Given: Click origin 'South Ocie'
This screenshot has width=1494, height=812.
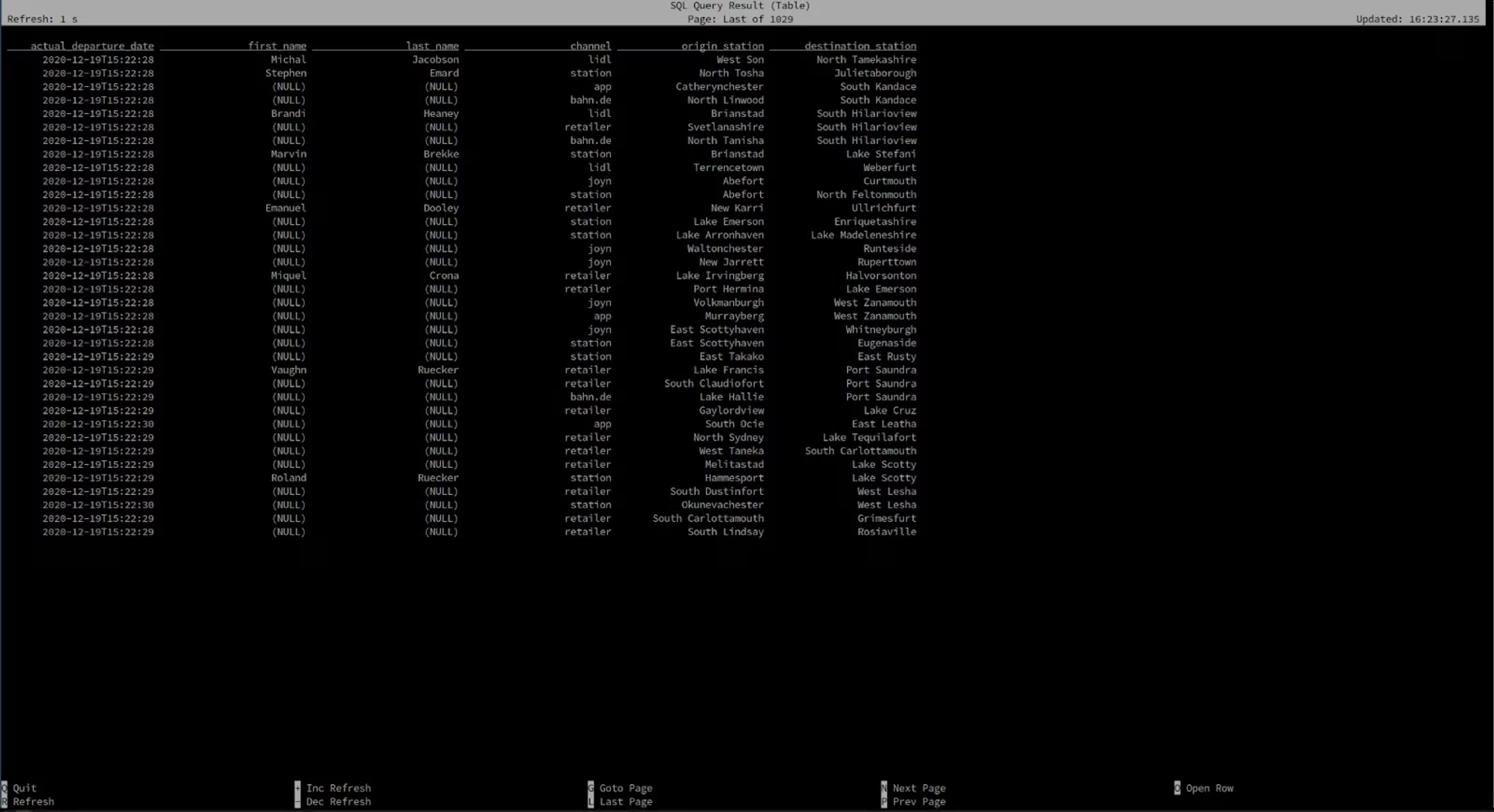Looking at the screenshot, I should tap(734, 423).
